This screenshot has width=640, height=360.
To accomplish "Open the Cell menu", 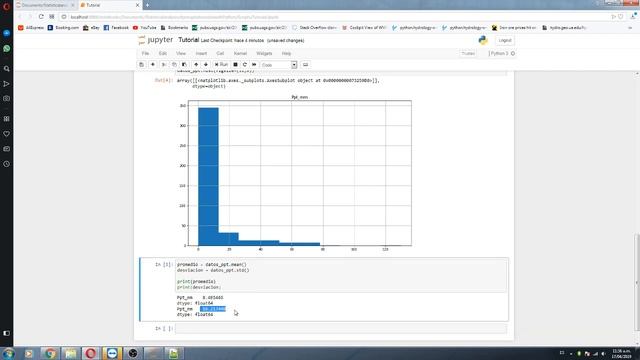I will [x=220, y=53].
